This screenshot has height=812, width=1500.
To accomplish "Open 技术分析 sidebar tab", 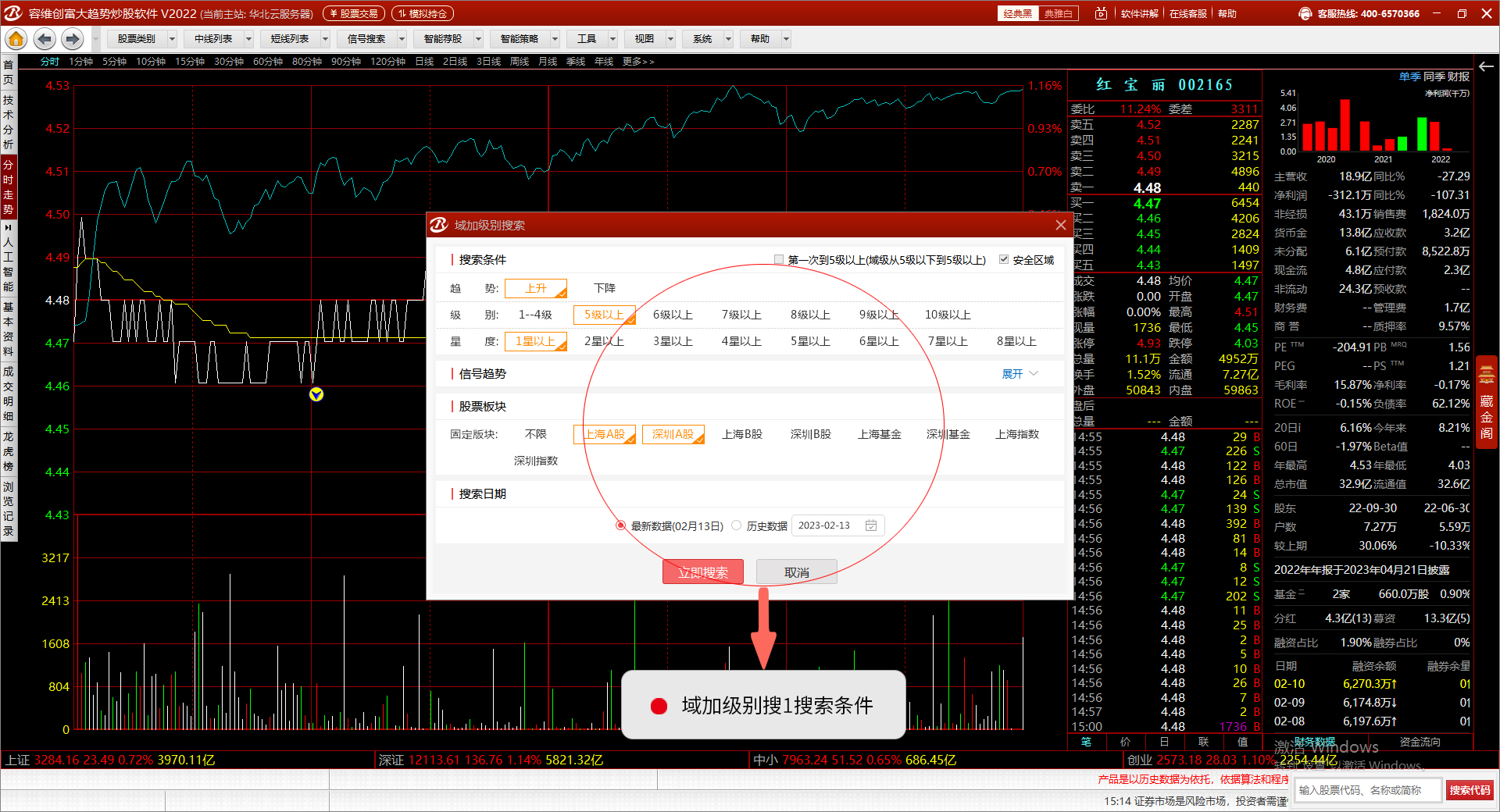I will tap(9, 122).
